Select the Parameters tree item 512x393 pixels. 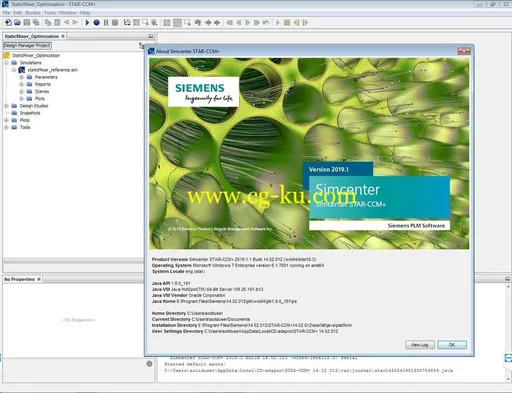(x=46, y=77)
